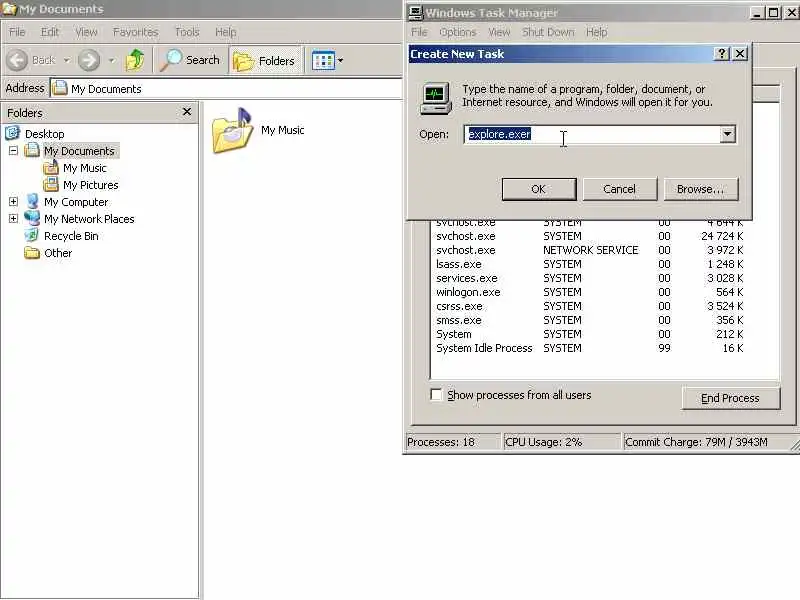The height and width of the screenshot is (600, 800).
Task: Select the System Idle Process row
Action: click(x=589, y=348)
